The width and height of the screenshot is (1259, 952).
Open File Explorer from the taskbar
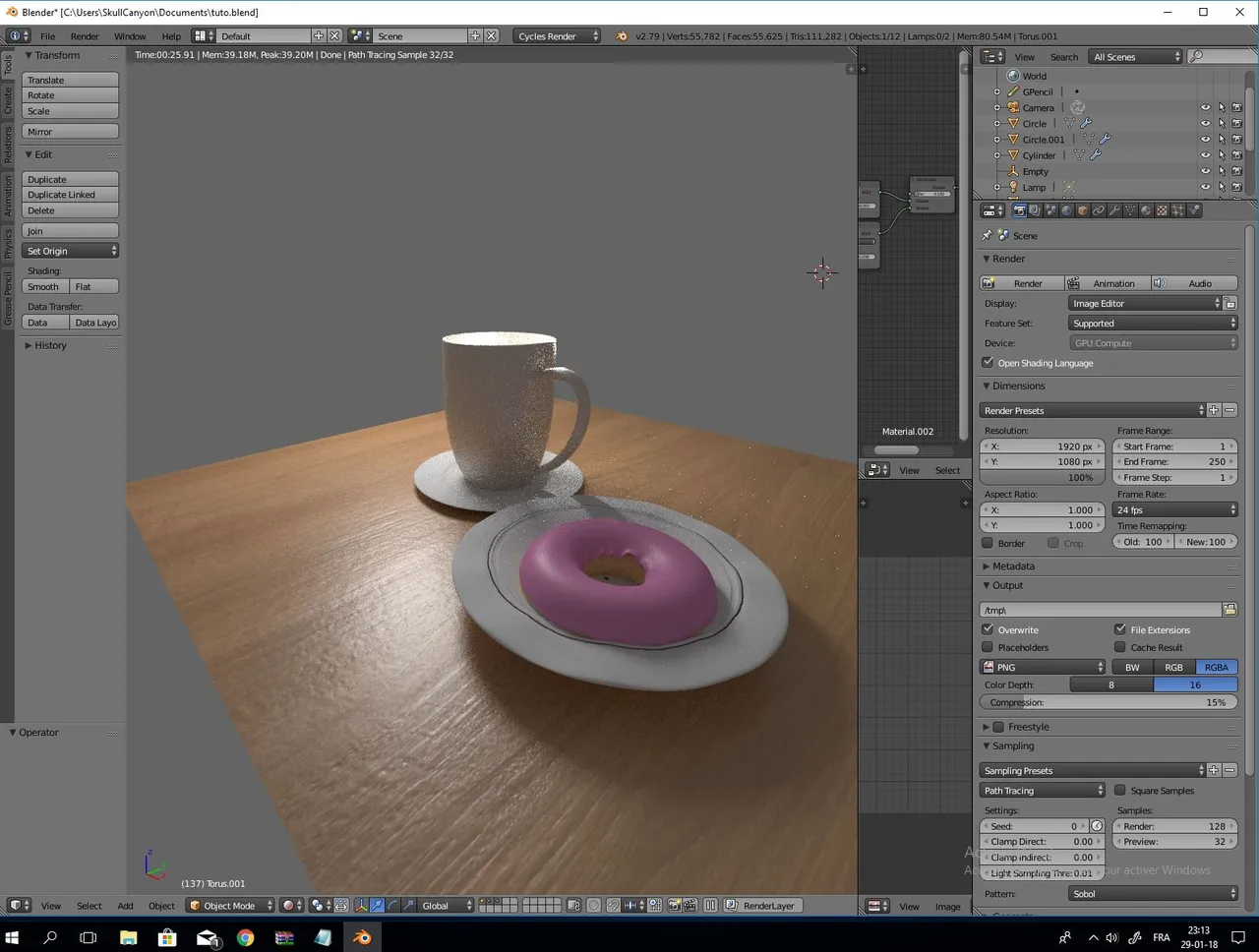128,937
